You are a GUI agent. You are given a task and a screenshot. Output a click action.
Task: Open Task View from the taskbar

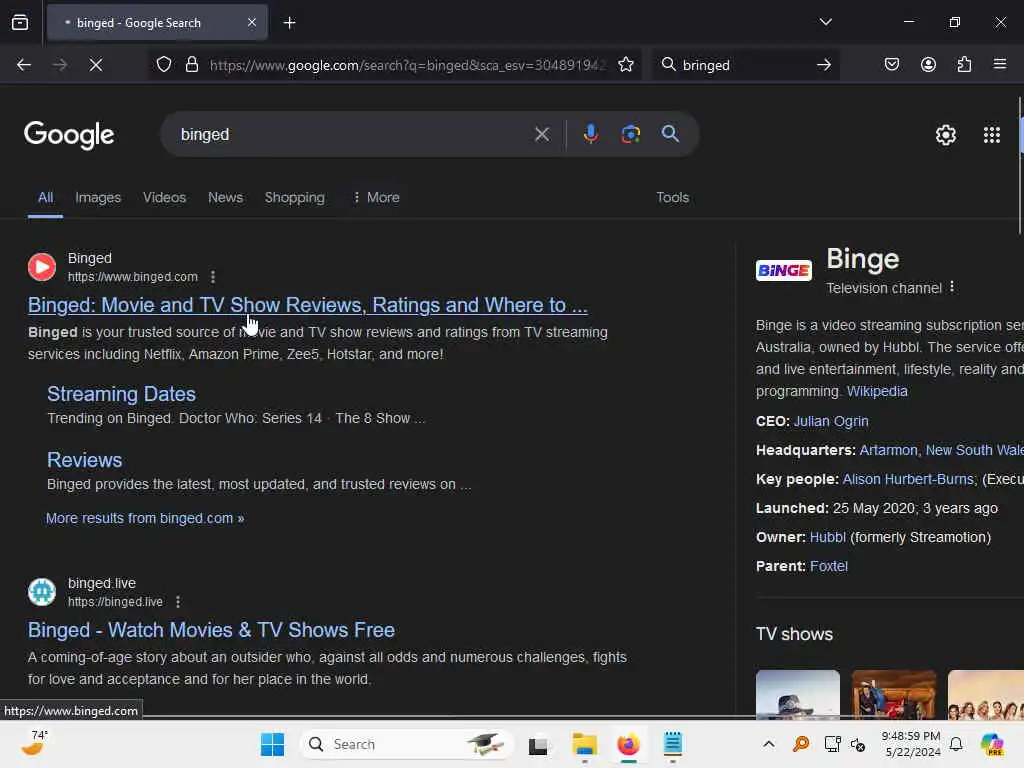coord(538,744)
